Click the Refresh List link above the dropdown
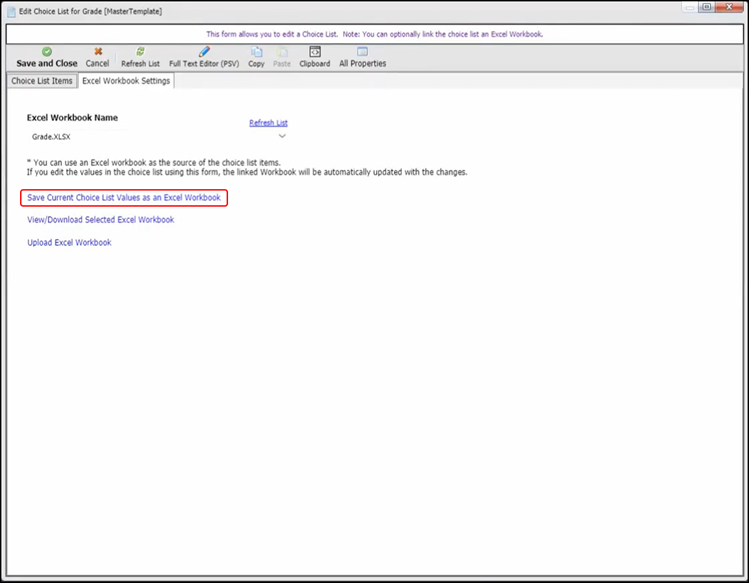749x583 pixels. (268, 123)
